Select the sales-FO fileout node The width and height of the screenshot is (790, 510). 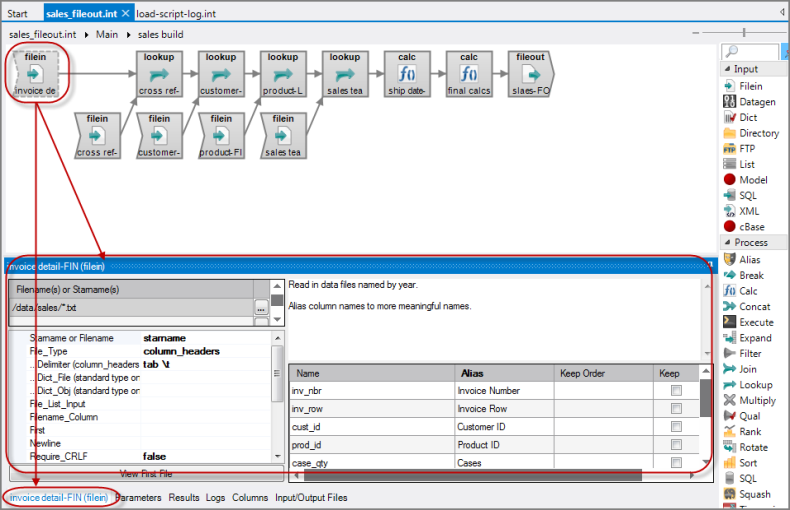[x=531, y=74]
